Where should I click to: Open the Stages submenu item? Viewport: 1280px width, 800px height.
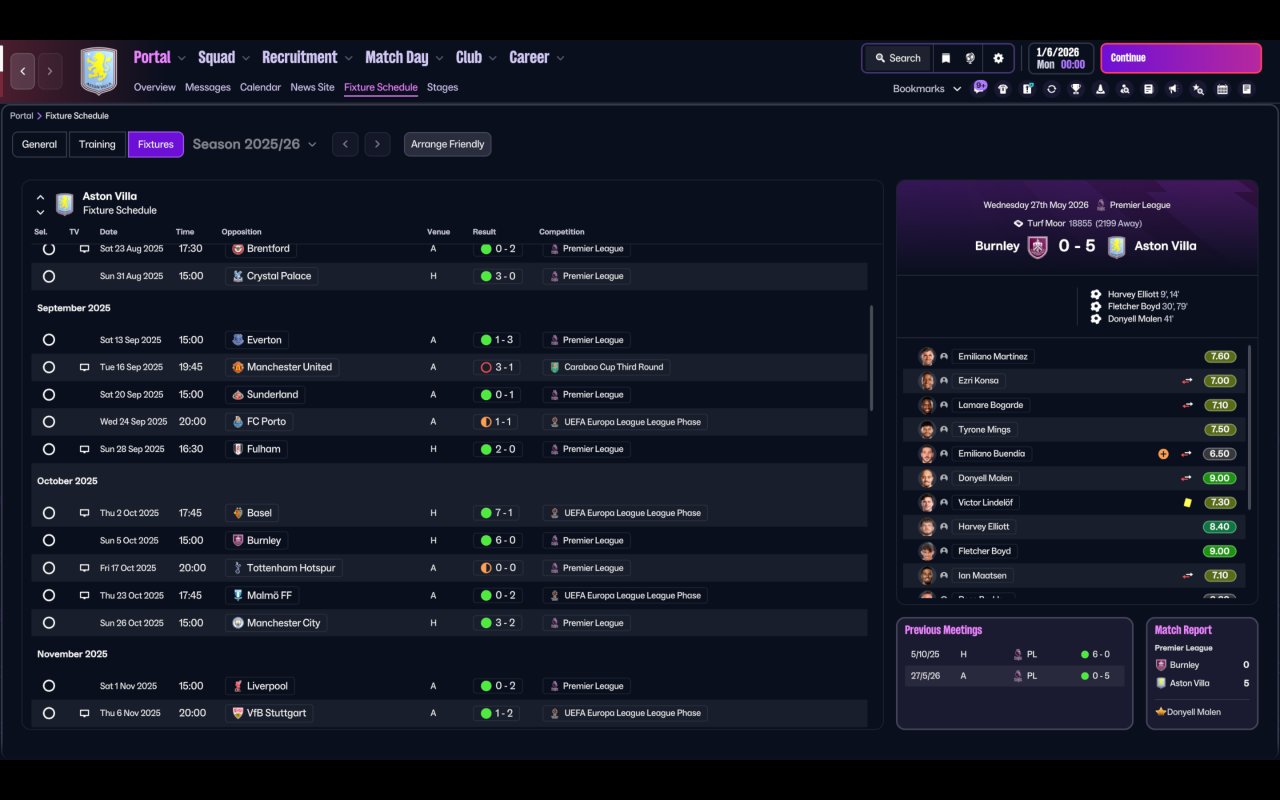(442, 87)
